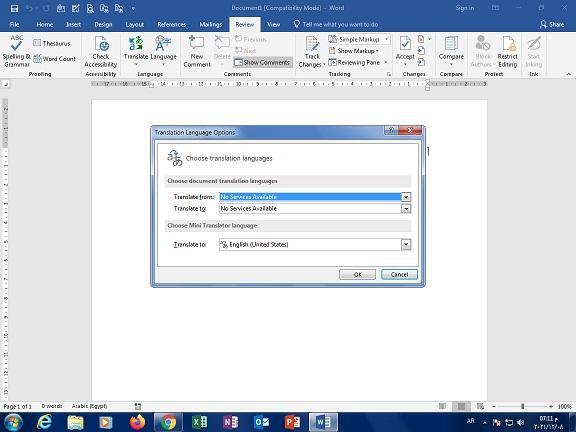The width and height of the screenshot is (576, 432).
Task: Switch to Print Layout view
Action: pyautogui.click(x=461, y=406)
